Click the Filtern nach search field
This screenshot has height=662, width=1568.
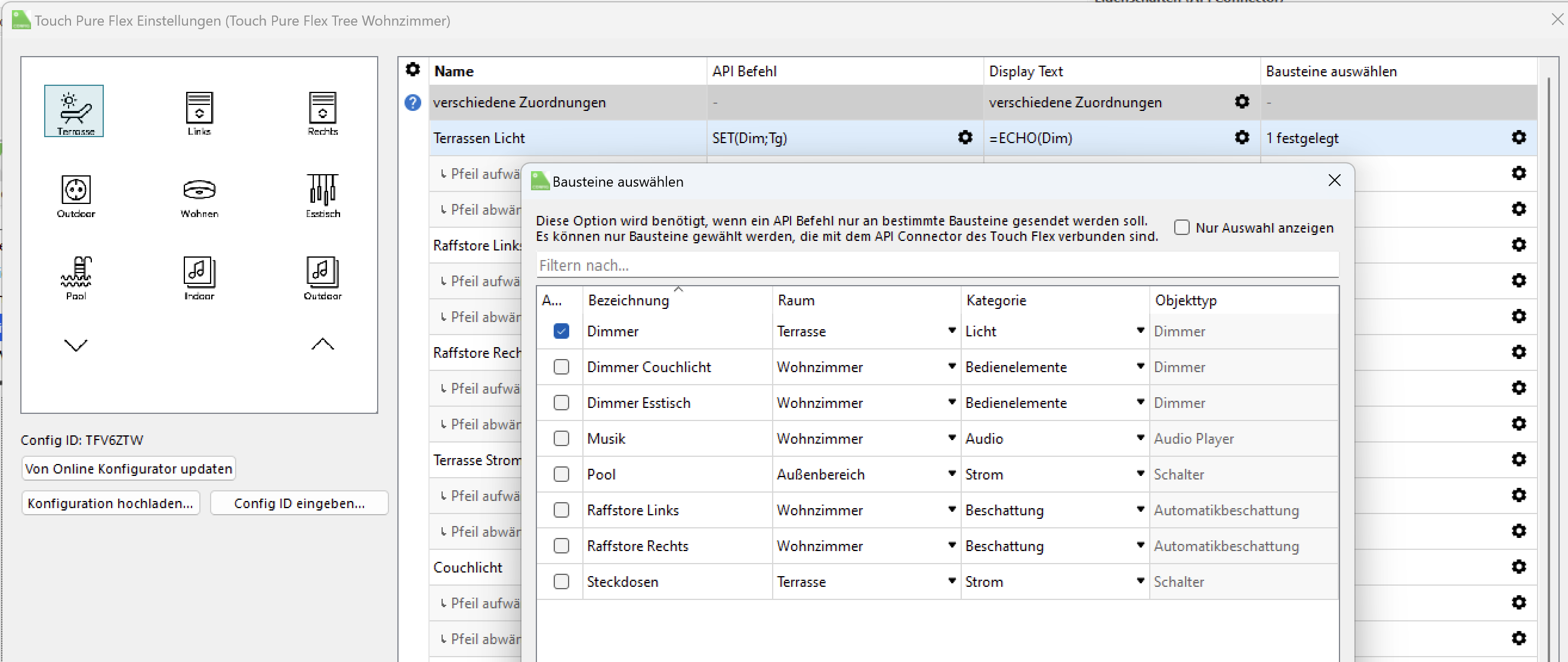(936, 265)
